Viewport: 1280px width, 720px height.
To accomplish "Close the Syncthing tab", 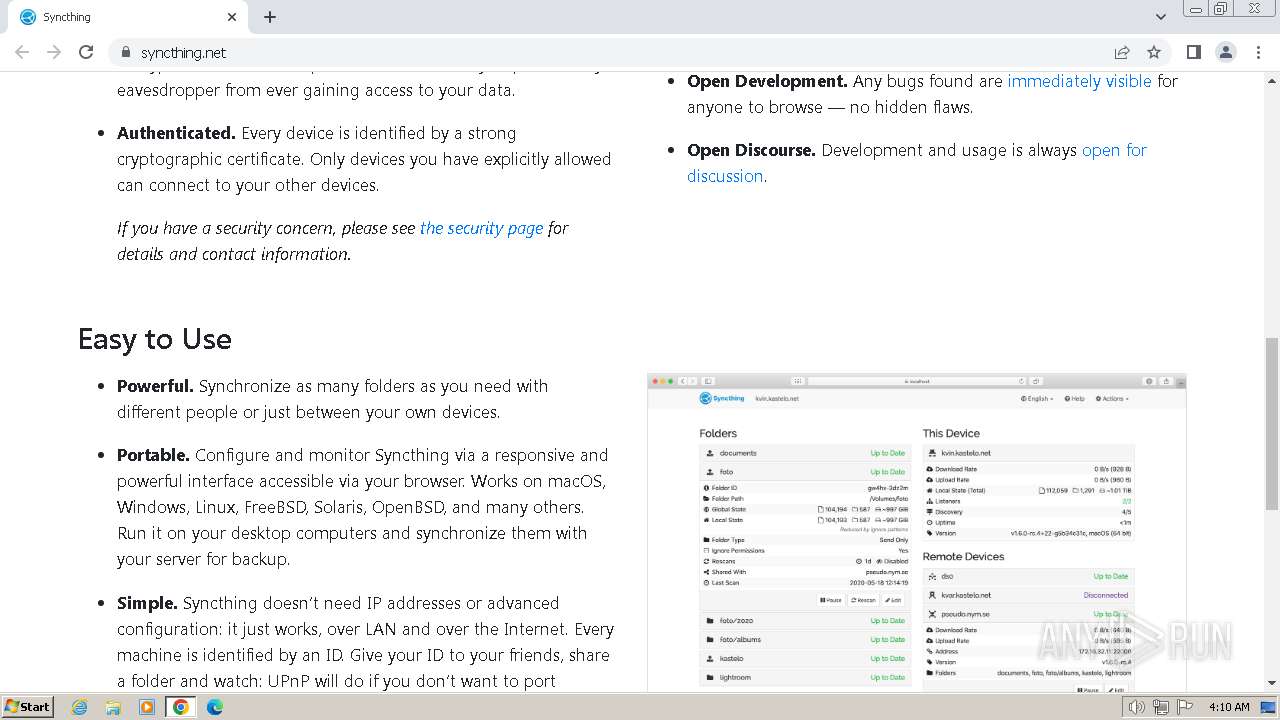I will pyautogui.click(x=232, y=17).
